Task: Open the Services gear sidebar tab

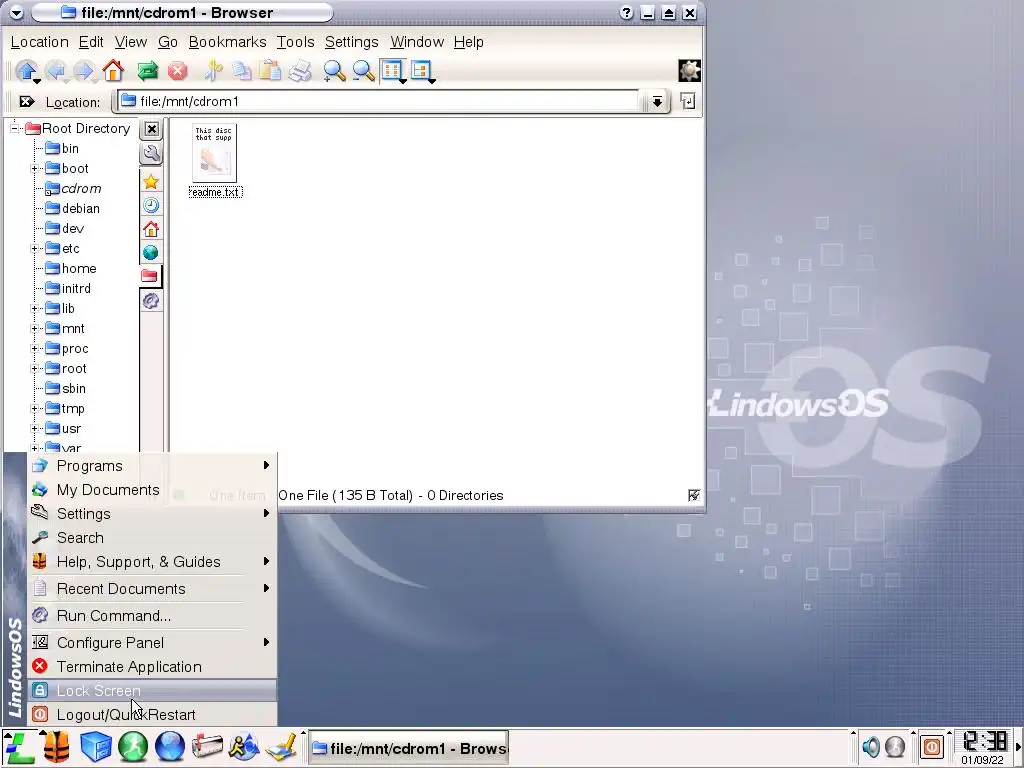Action: [151, 300]
